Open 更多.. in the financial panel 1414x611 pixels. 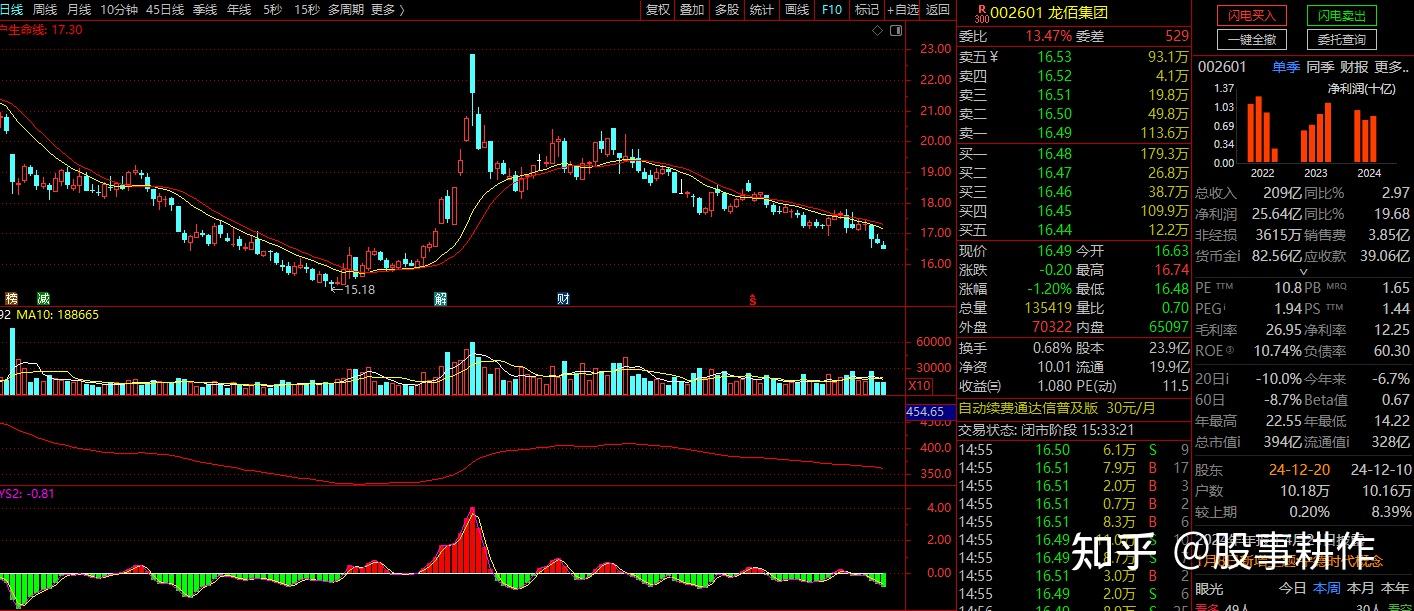[1391, 67]
